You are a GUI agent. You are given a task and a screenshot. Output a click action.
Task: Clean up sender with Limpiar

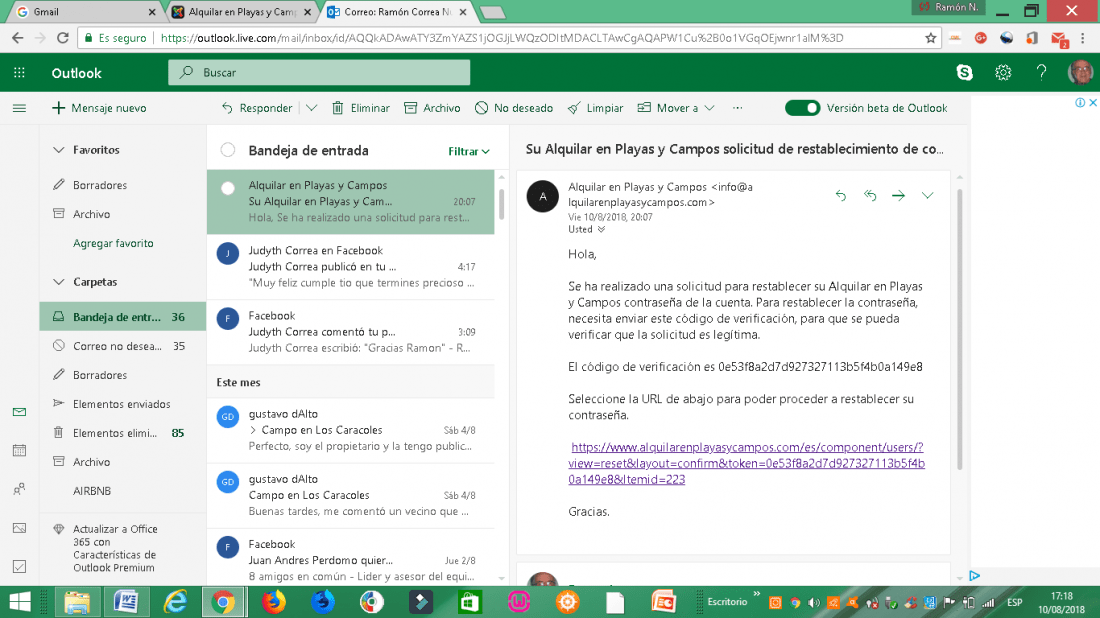[595, 108]
